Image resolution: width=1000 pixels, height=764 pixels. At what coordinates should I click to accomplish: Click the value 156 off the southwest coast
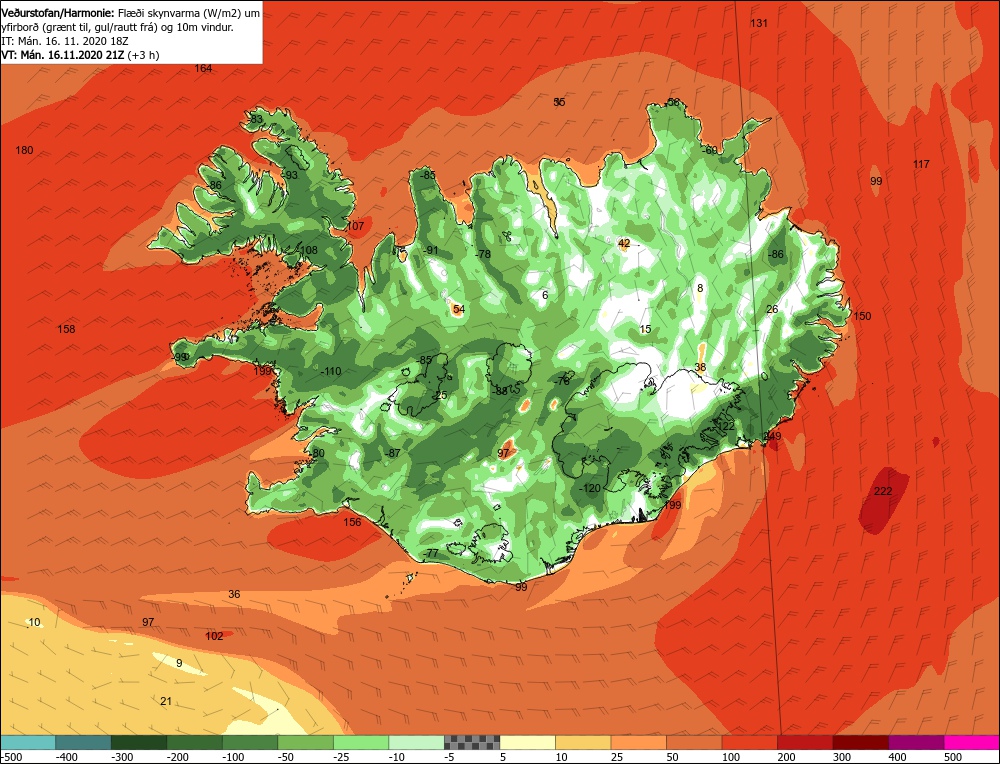[x=352, y=522]
